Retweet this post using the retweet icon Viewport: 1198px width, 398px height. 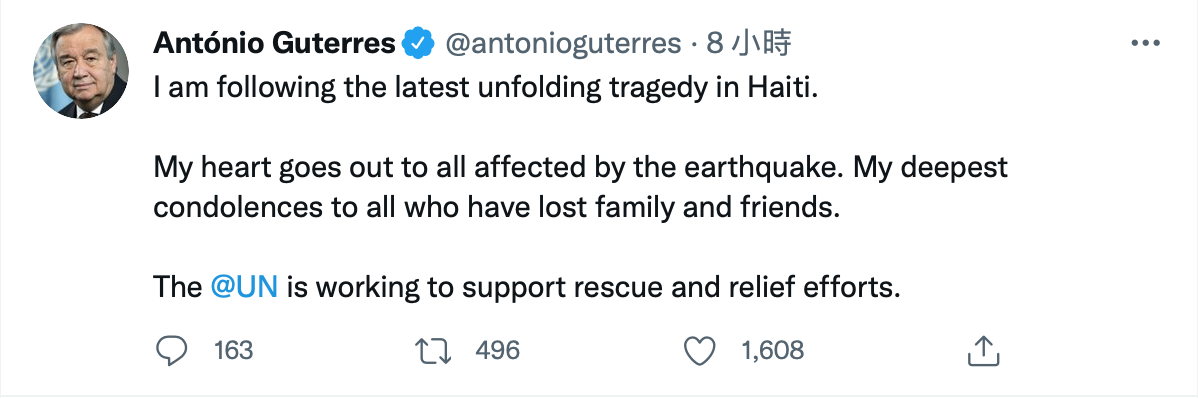click(x=432, y=351)
